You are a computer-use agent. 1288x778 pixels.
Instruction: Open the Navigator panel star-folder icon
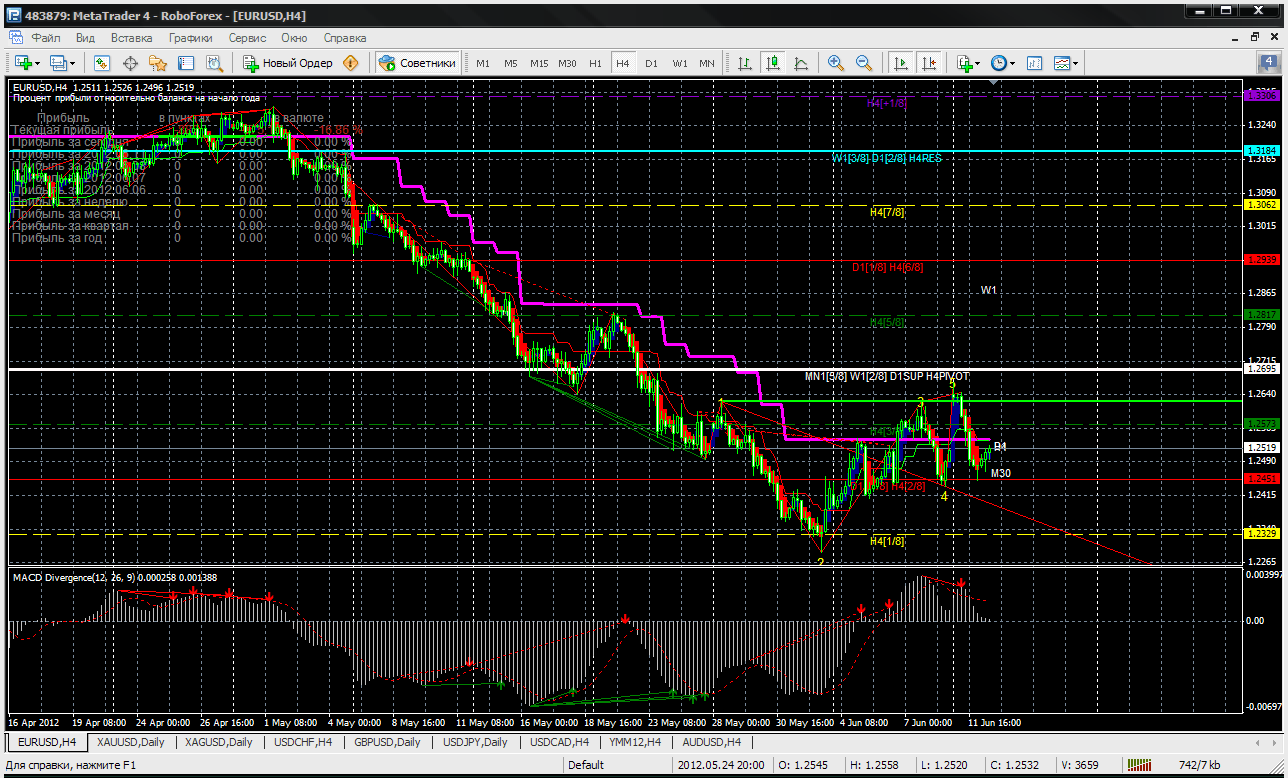click(158, 63)
